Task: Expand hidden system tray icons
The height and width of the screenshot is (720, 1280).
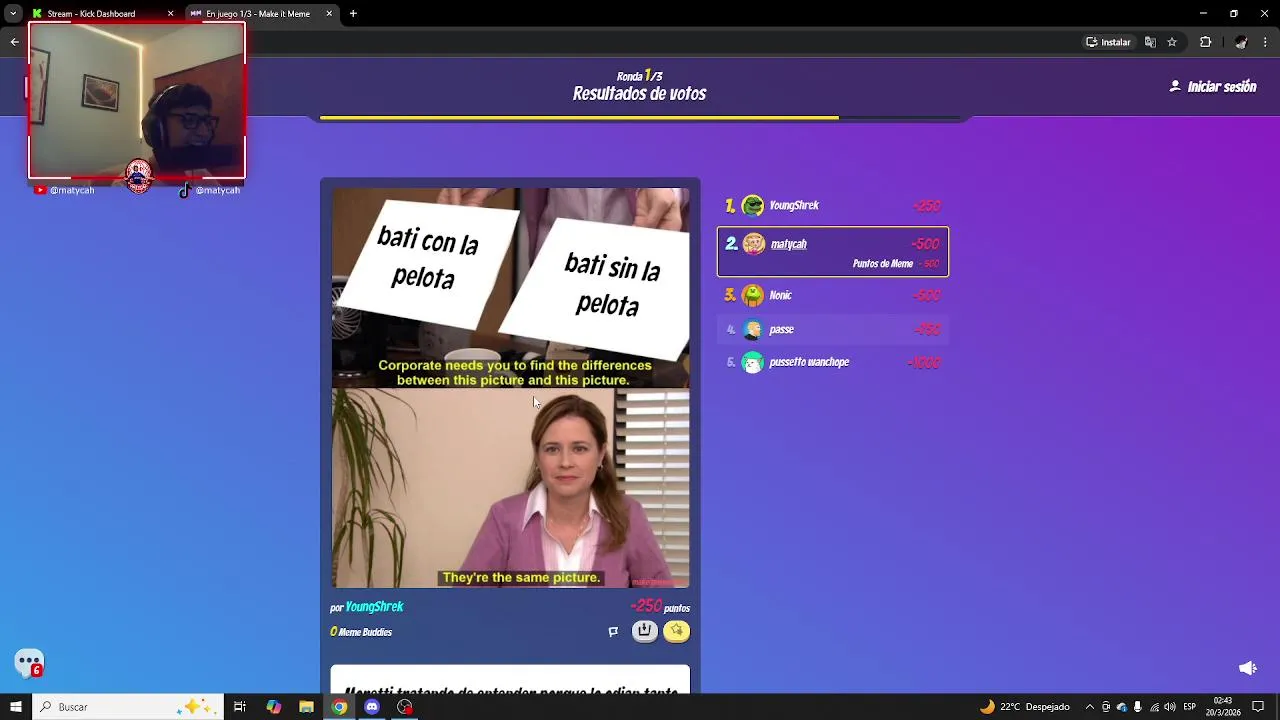Action: coord(1089,707)
